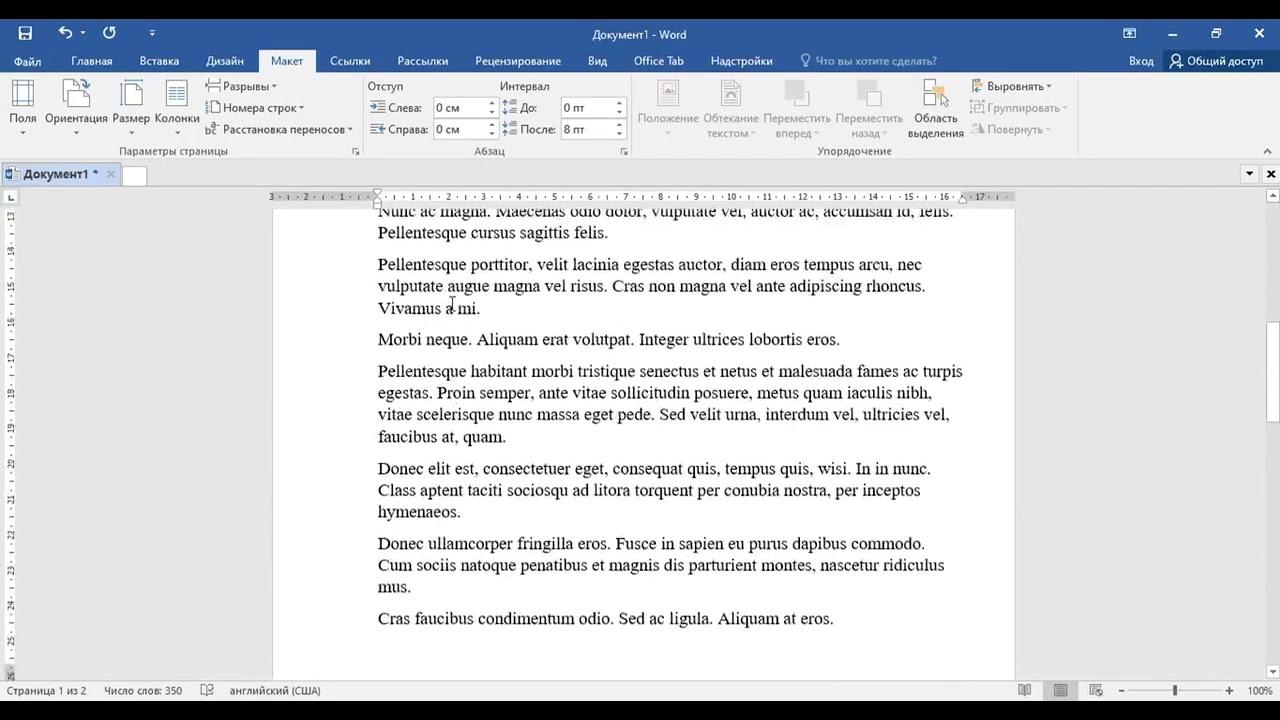Open the Ориентация page orientation tool

[x=76, y=108]
